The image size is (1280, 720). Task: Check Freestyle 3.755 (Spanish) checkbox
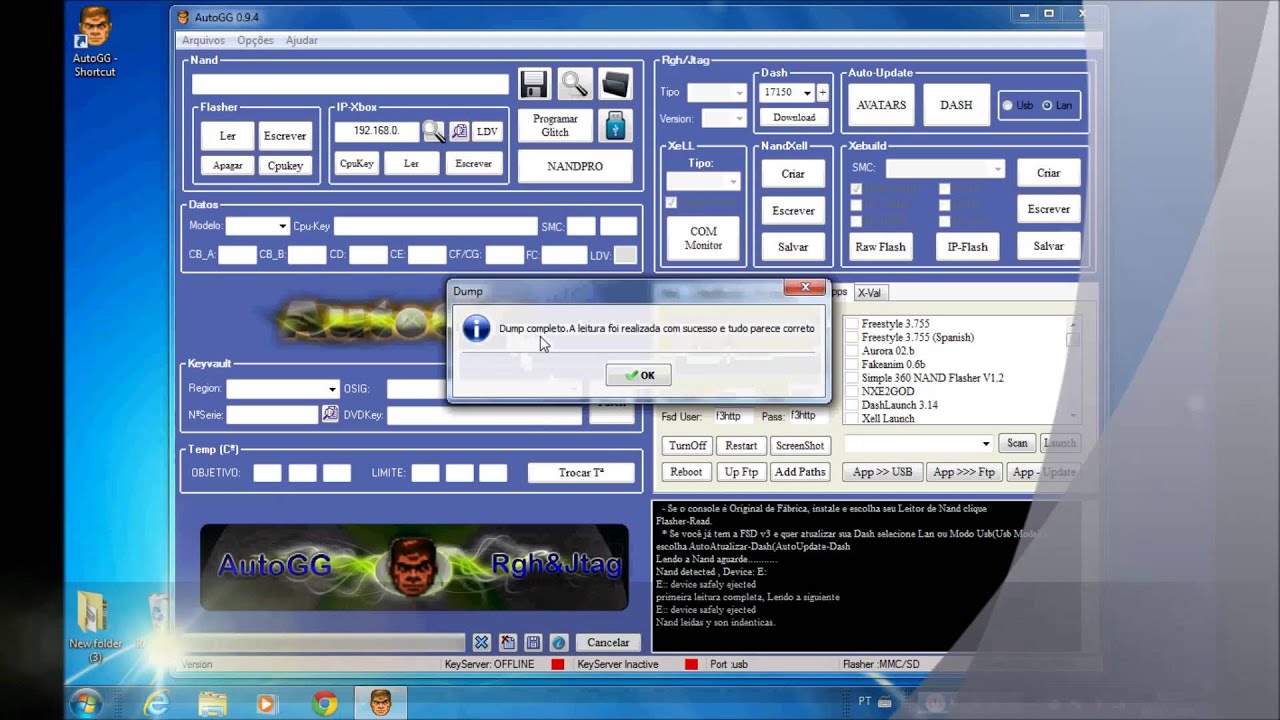tap(851, 337)
